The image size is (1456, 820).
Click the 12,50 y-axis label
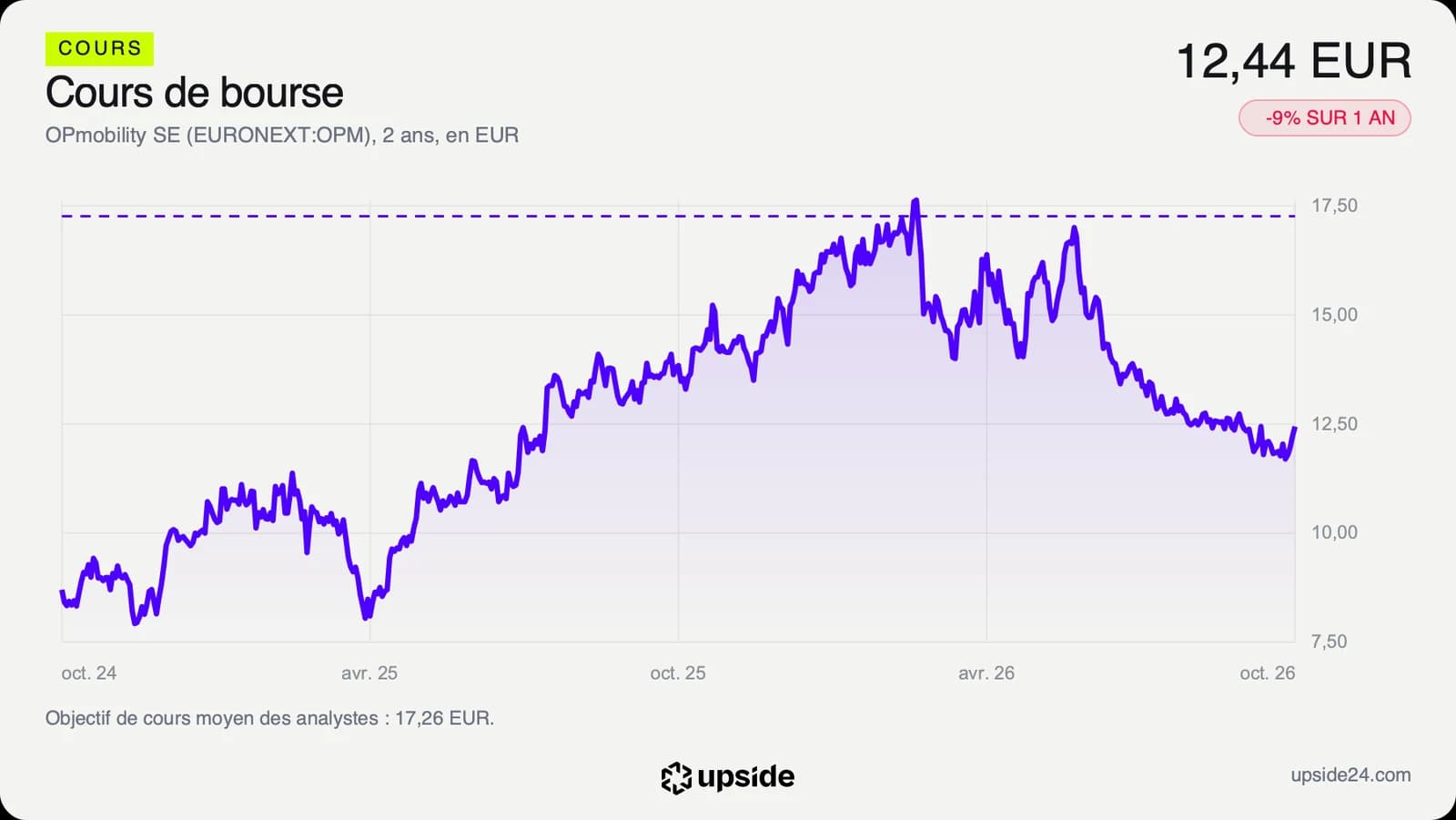(x=1334, y=424)
